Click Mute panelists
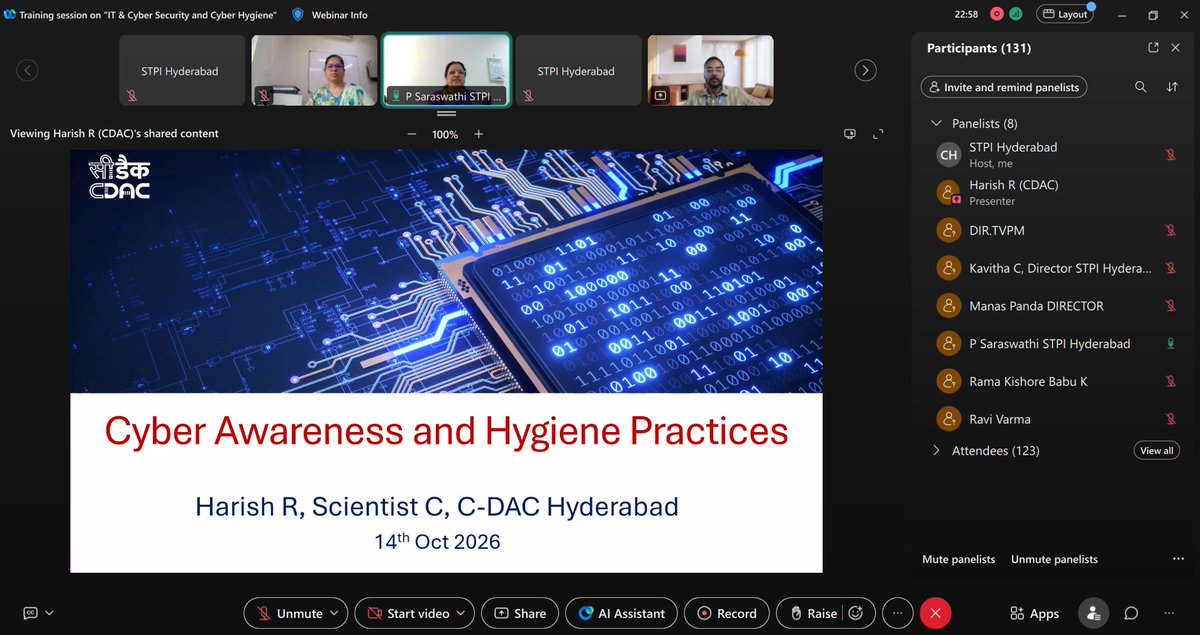 click(x=958, y=559)
